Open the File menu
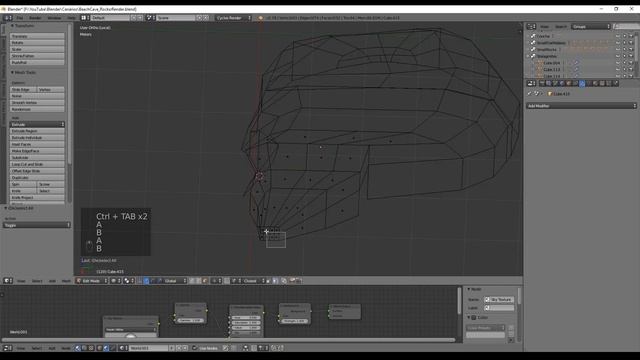This screenshot has height=360, width=640. coord(20,18)
